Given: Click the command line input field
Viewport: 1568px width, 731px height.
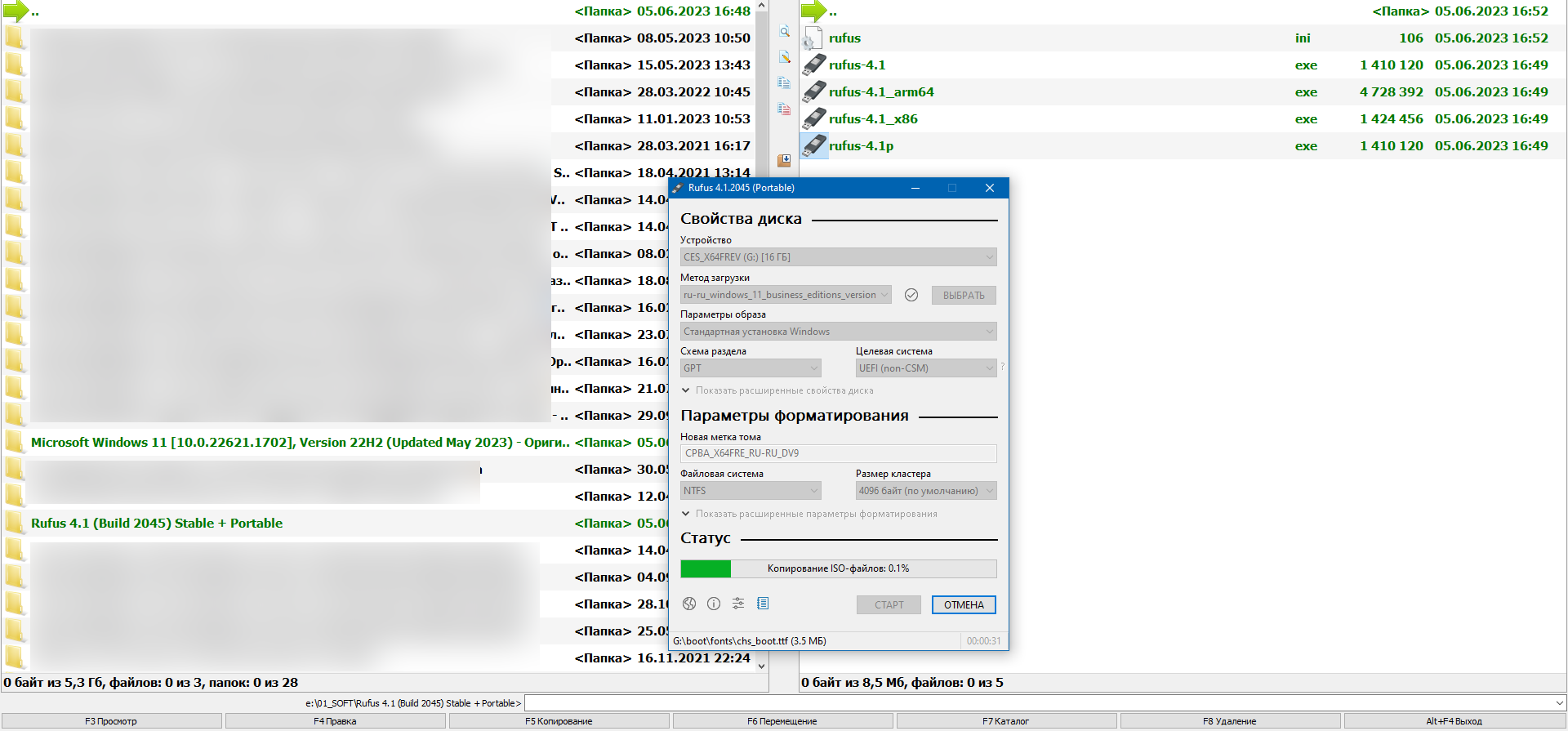Looking at the screenshot, I should click(x=1039, y=703).
